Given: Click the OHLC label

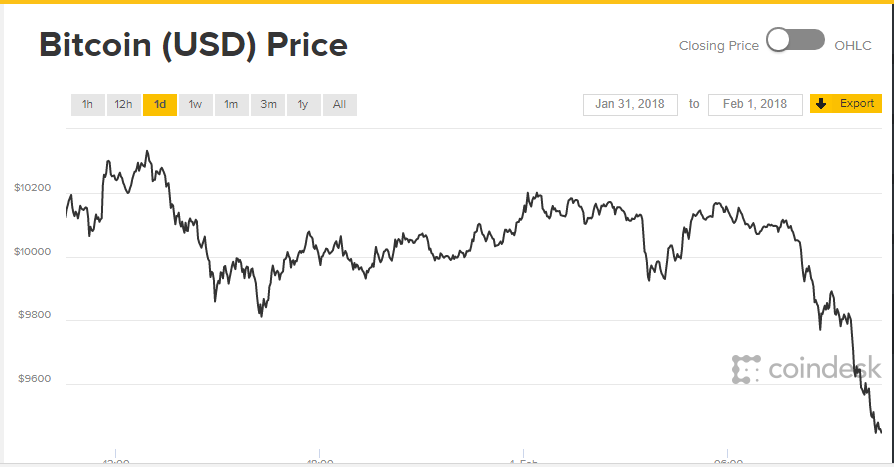Looking at the screenshot, I should tap(853, 46).
